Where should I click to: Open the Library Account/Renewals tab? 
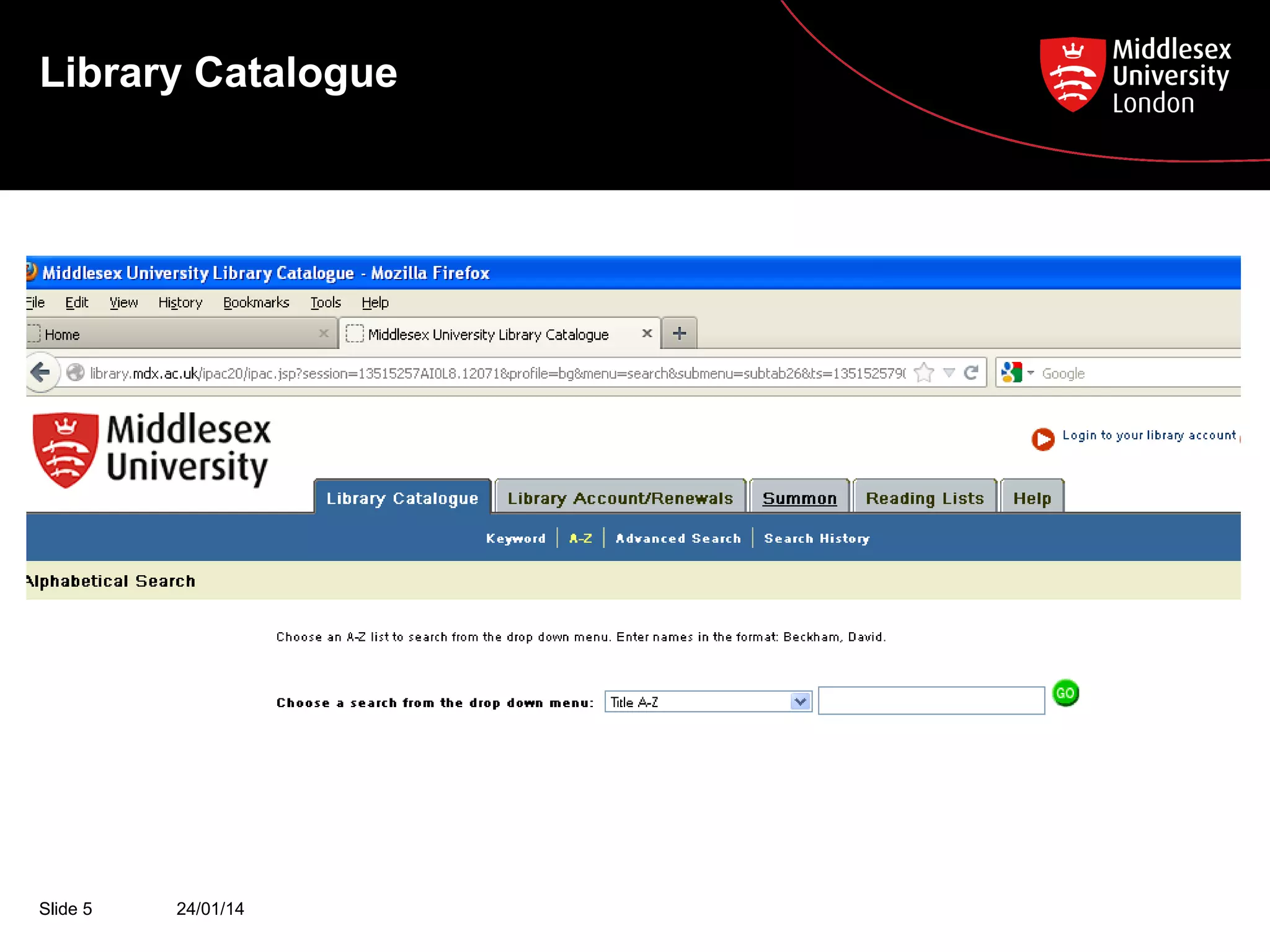coord(620,497)
